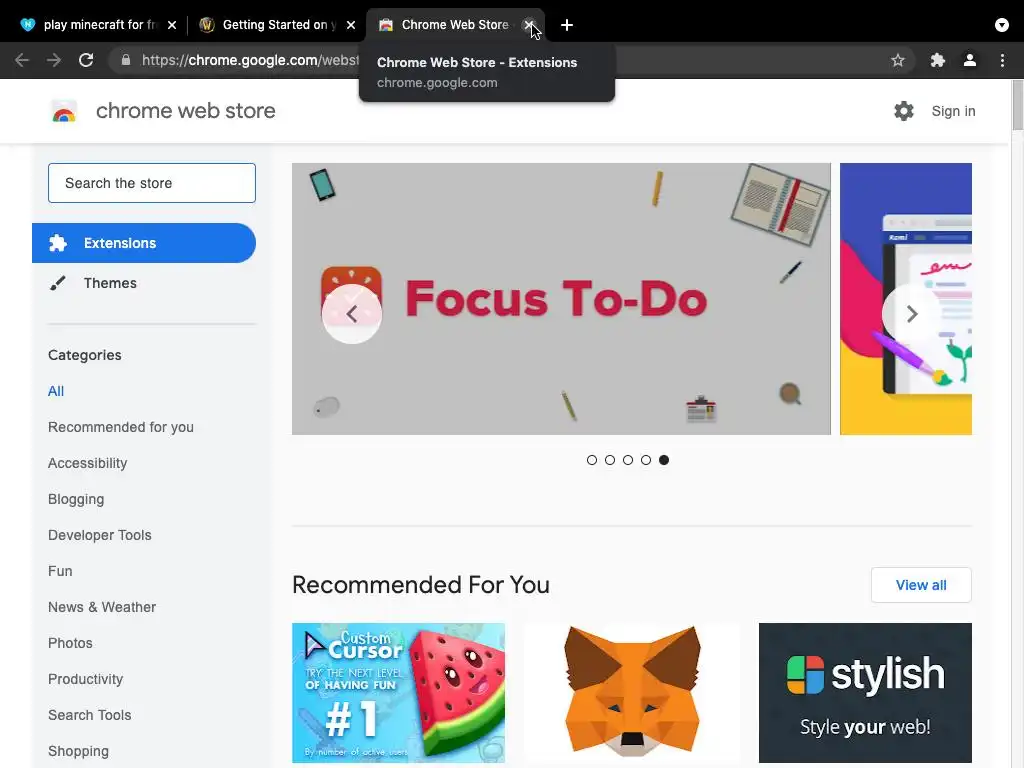The width and height of the screenshot is (1024, 768).
Task: Open the MetaMask fox extension card
Action: click(632, 693)
